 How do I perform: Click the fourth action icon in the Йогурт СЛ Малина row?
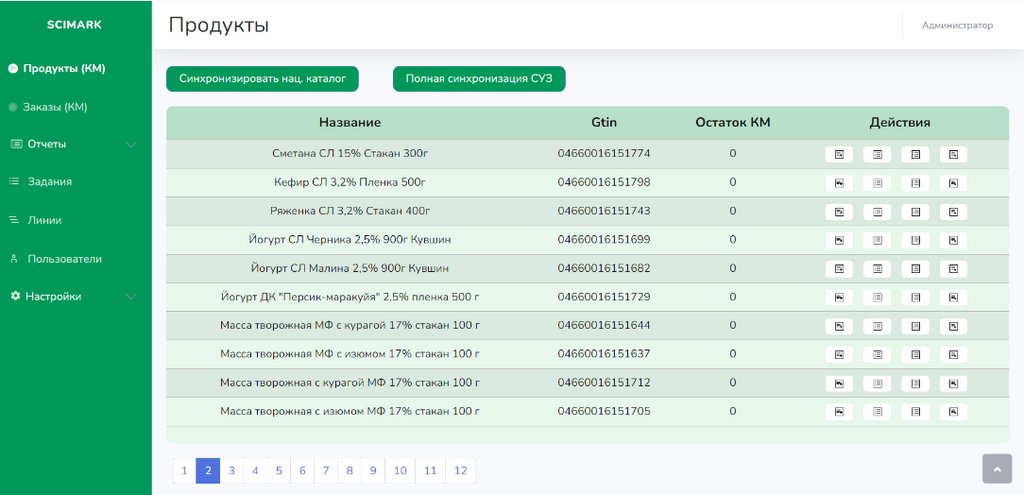[953, 269]
